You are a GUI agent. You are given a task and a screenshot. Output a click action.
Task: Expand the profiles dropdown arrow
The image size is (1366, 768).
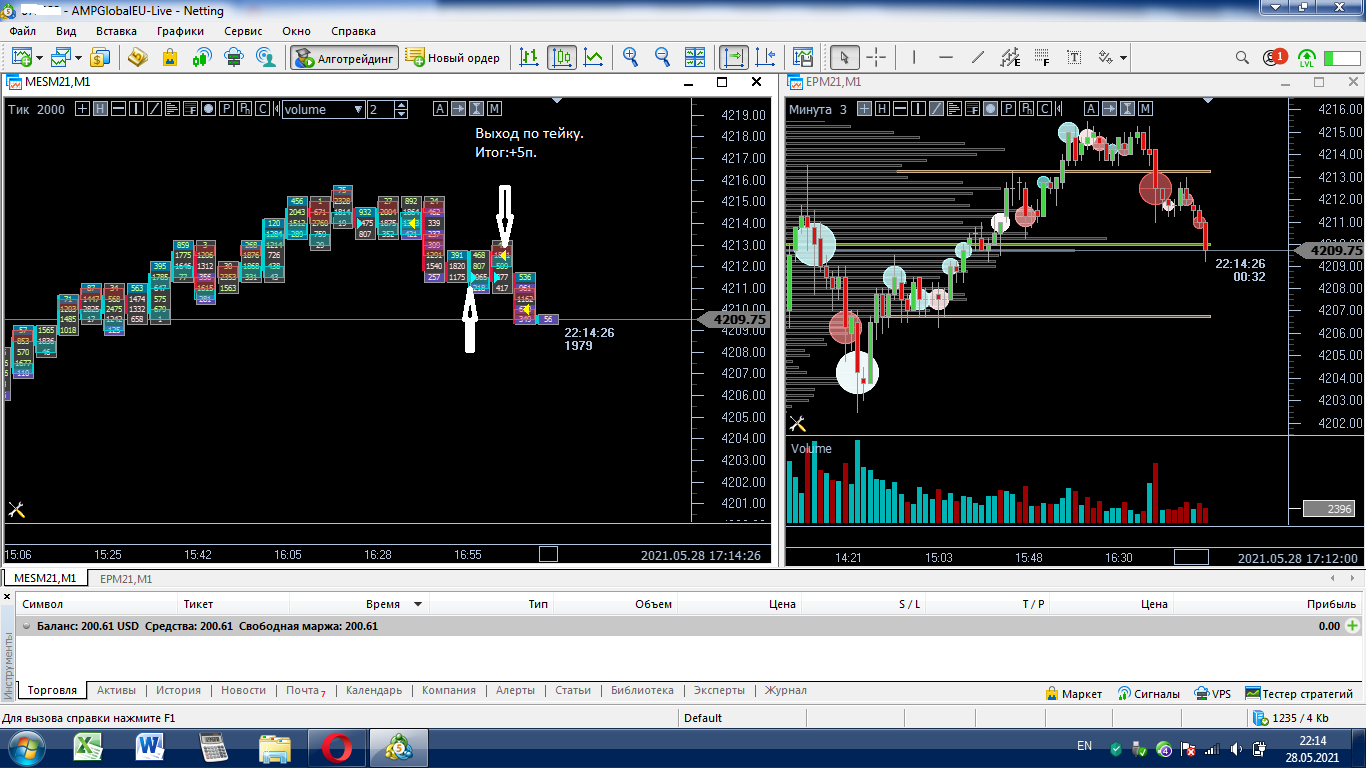pos(81,58)
